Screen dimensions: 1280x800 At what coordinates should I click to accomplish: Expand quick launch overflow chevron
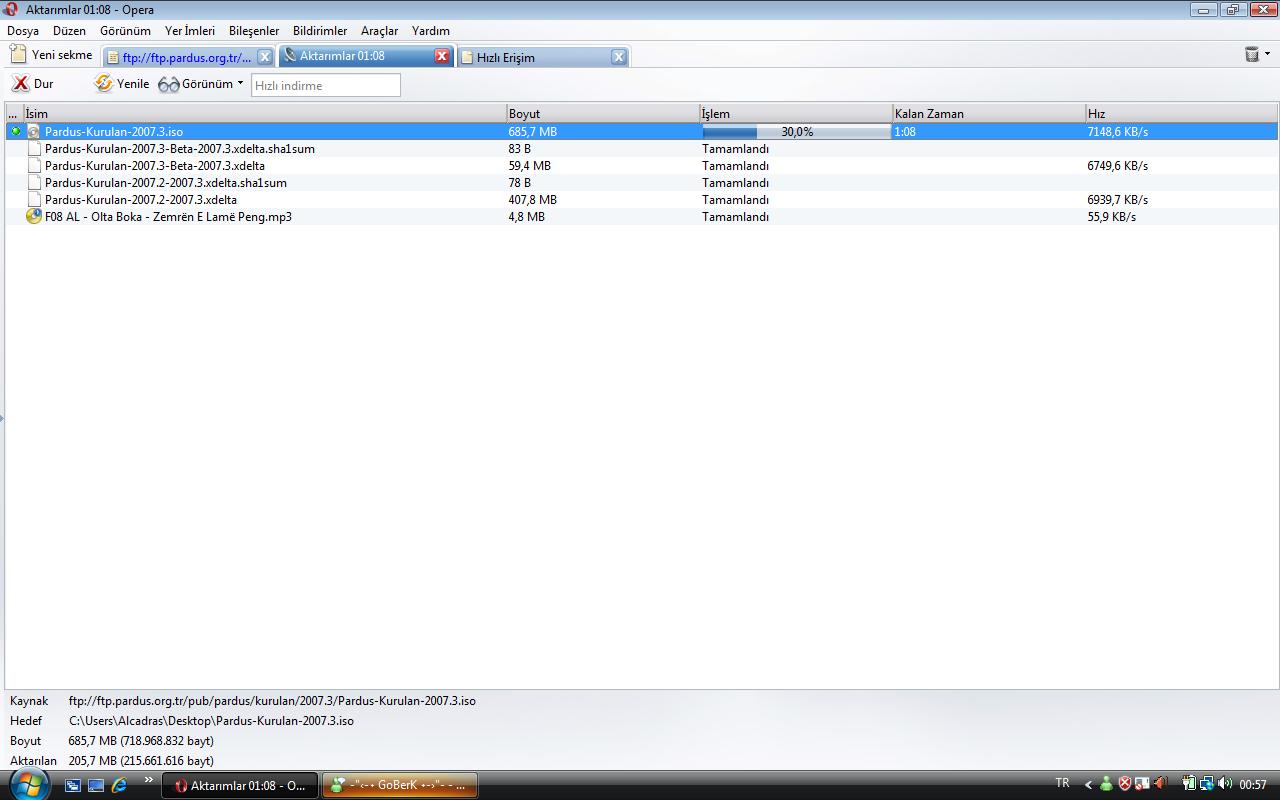[x=148, y=780]
